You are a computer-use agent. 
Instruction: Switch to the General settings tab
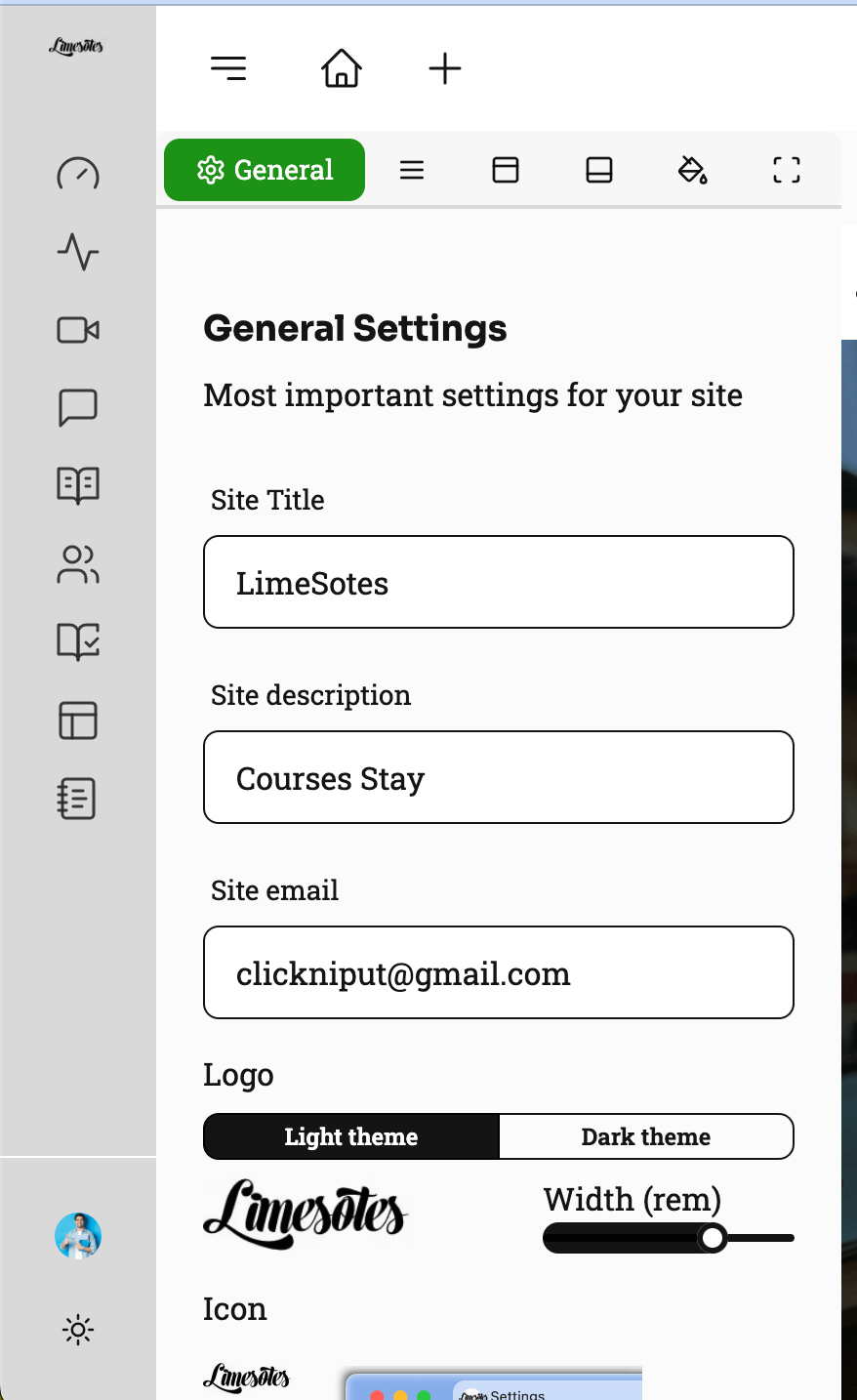coord(265,170)
